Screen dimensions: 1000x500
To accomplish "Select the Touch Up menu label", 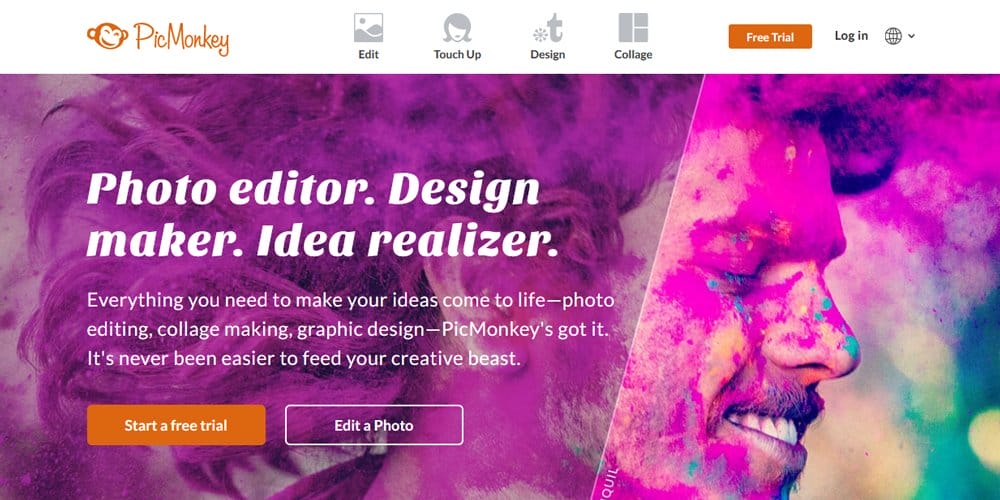I will (x=457, y=55).
